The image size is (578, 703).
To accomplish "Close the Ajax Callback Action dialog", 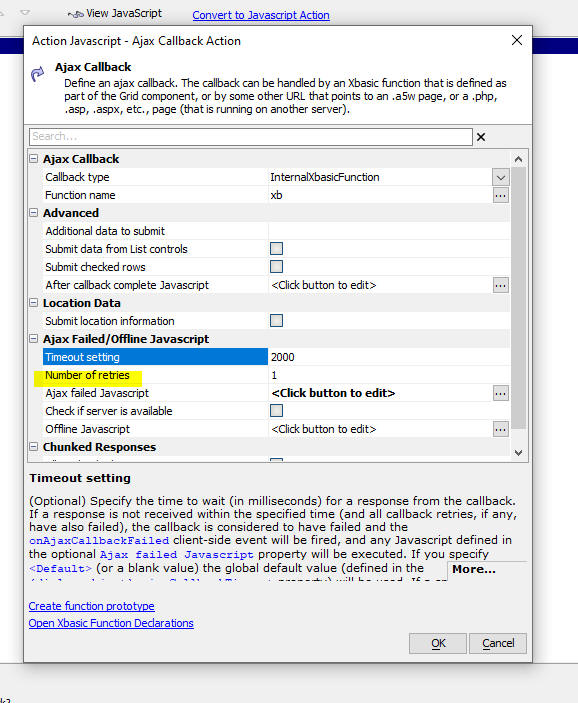I will pos(517,40).
